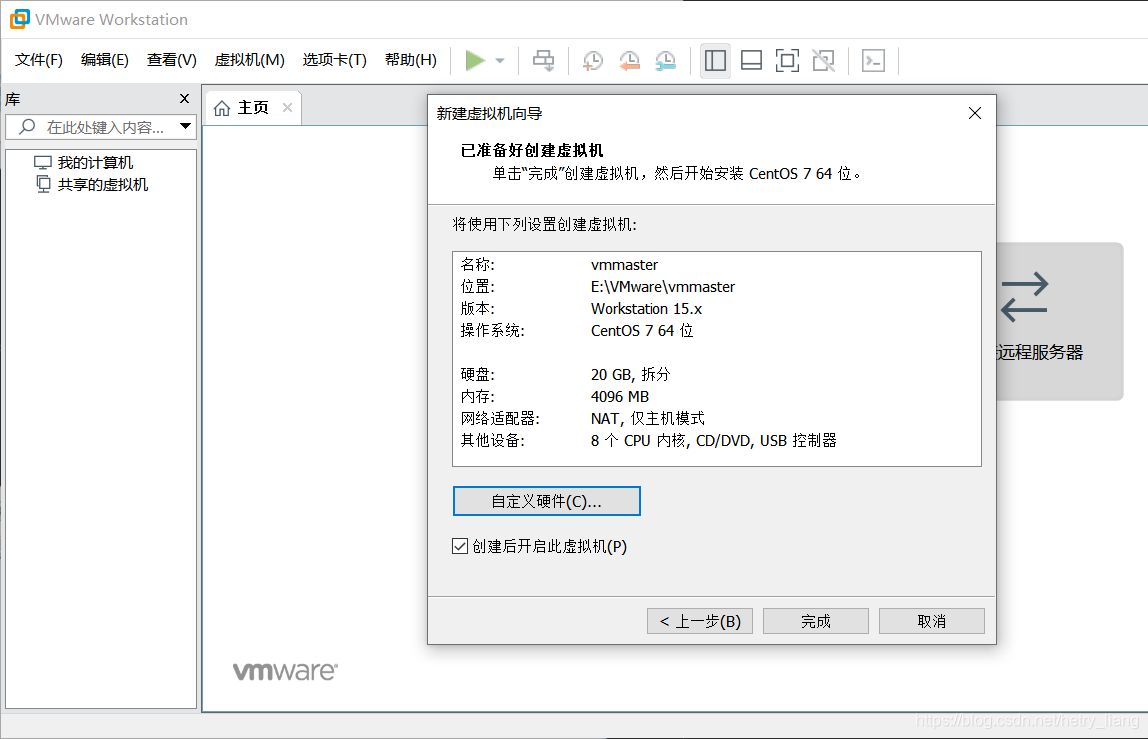The height and width of the screenshot is (739, 1148).
Task: Click the remote server arrows icon
Action: (x=1024, y=297)
